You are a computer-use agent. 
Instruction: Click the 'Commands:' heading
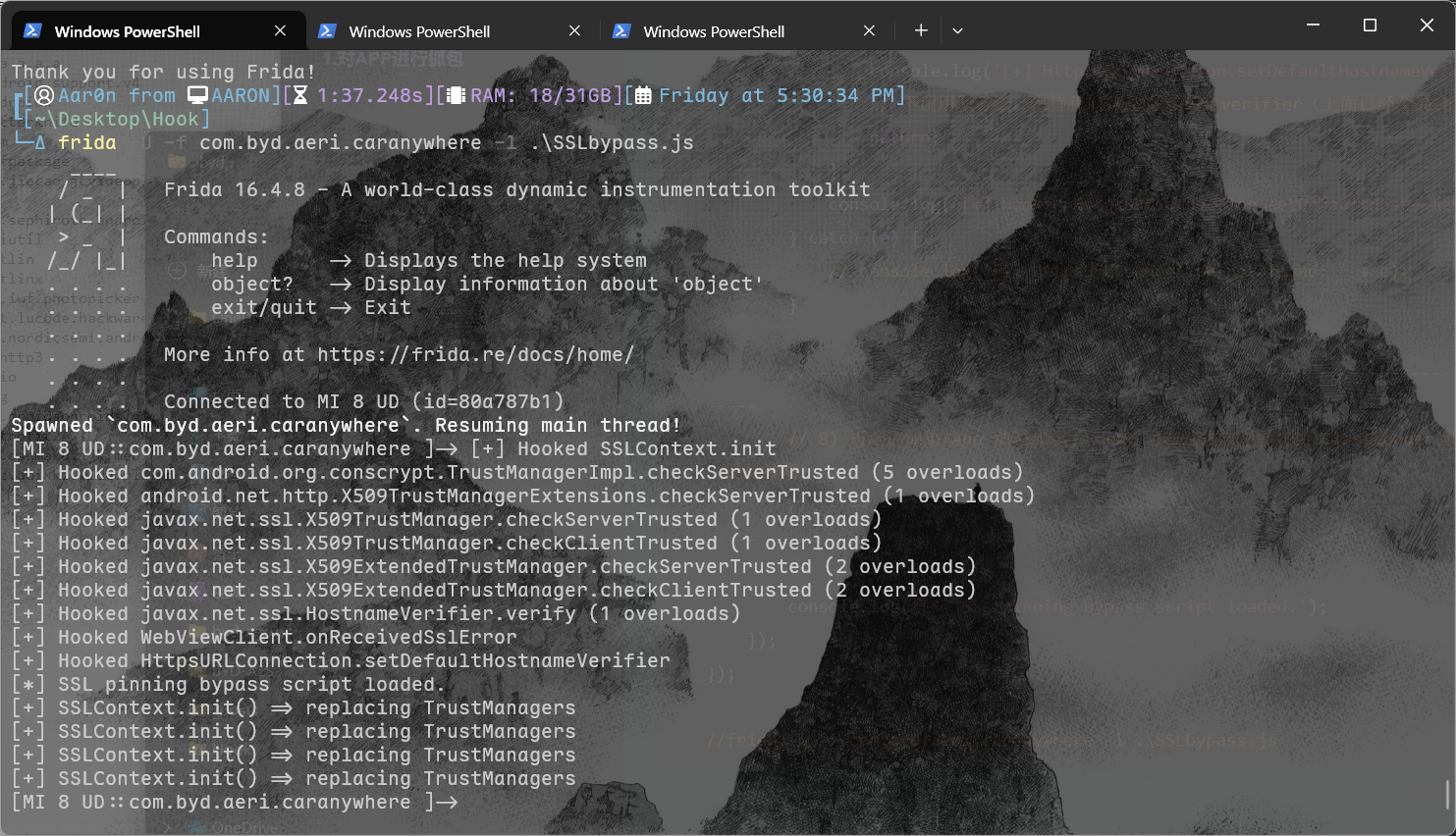pos(217,236)
